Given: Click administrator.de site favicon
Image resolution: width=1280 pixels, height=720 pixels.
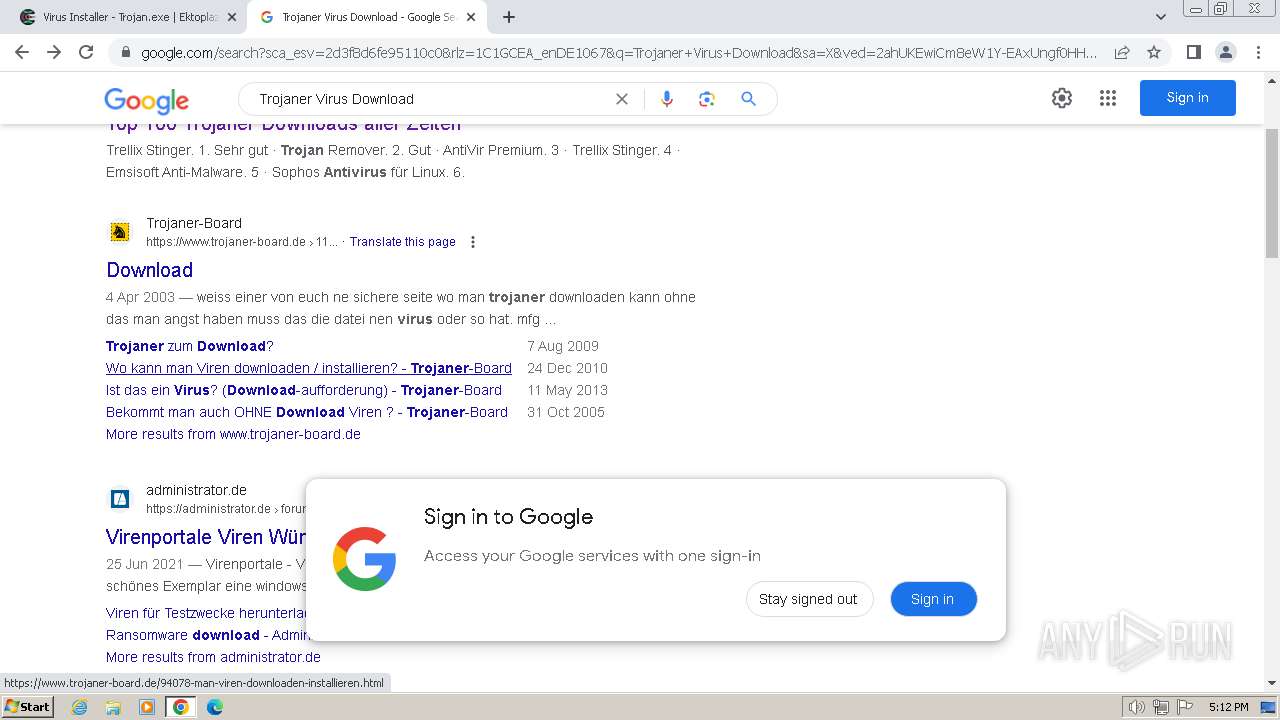Looking at the screenshot, I should coord(120,499).
